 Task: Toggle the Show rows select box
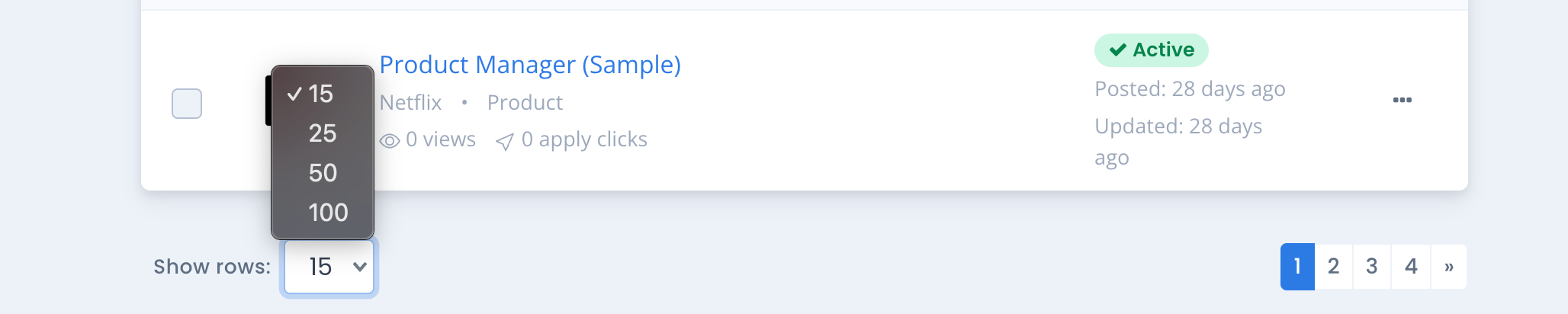[329, 267]
